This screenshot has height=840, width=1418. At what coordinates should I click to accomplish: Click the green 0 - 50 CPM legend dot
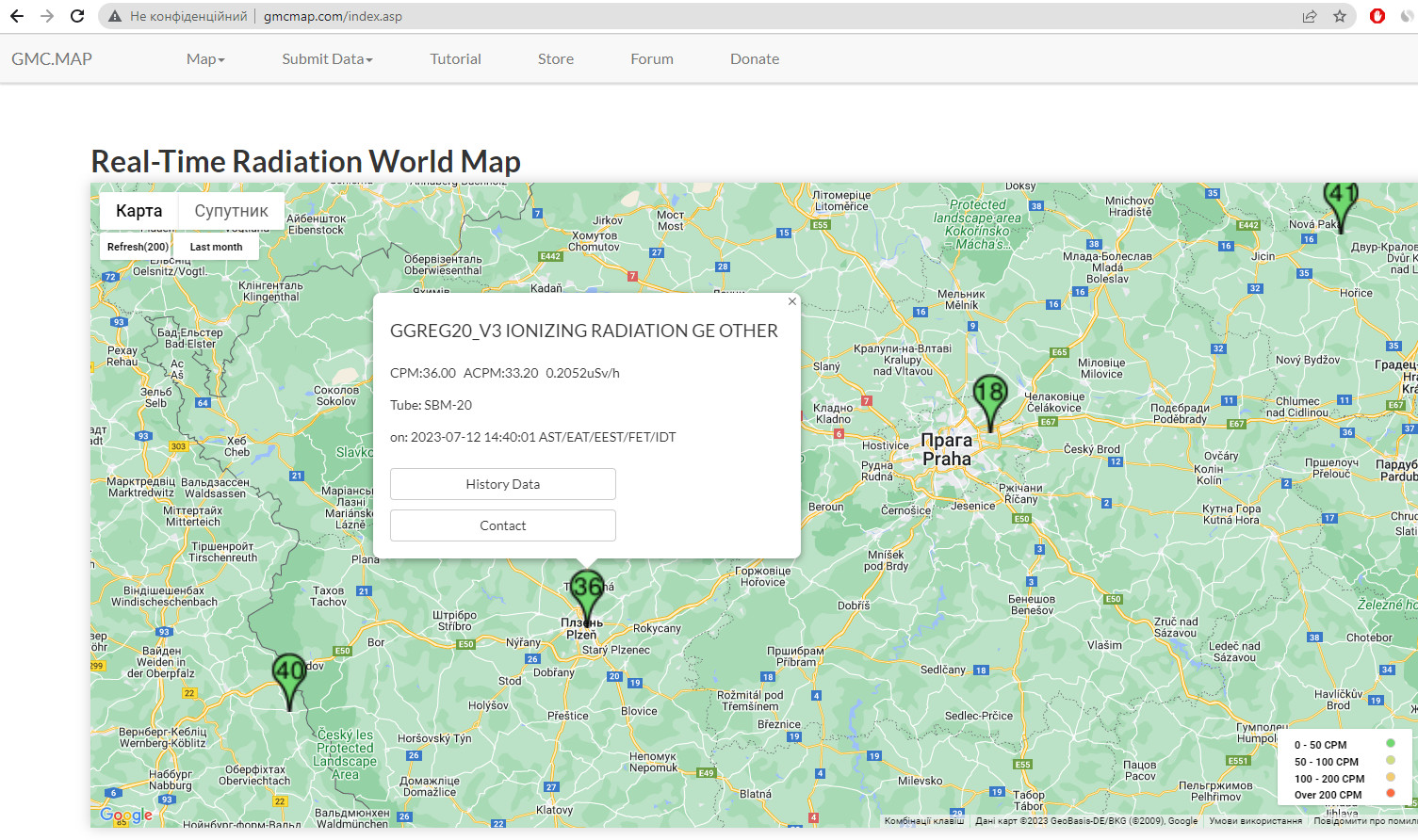click(x=1389, y=744)
